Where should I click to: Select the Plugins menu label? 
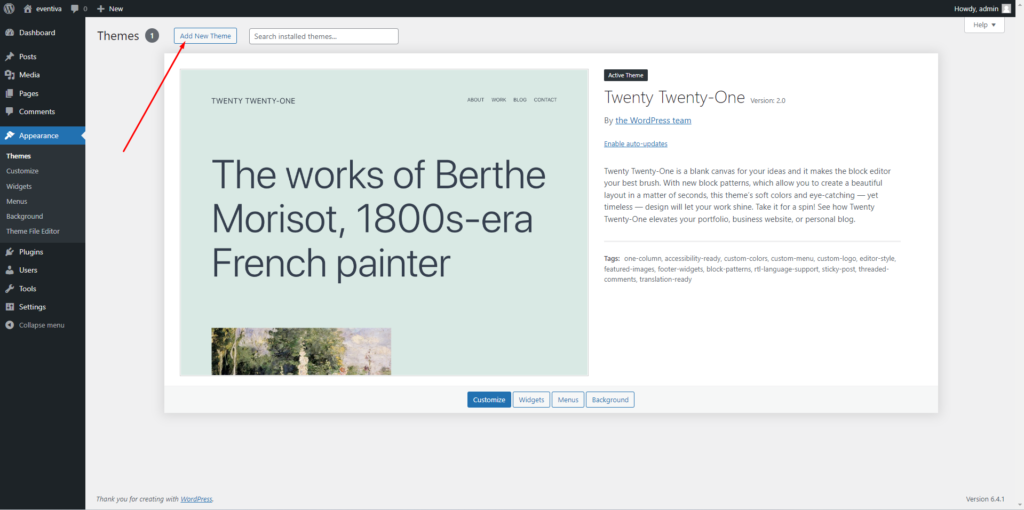tap(31, 252)
